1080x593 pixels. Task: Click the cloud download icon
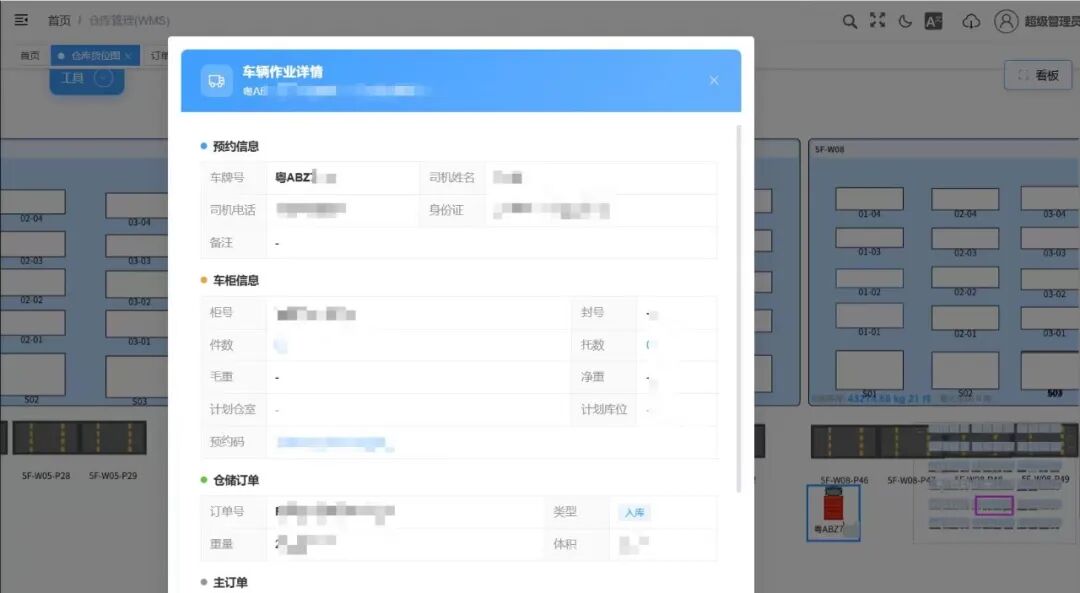(x=971, y=21)
